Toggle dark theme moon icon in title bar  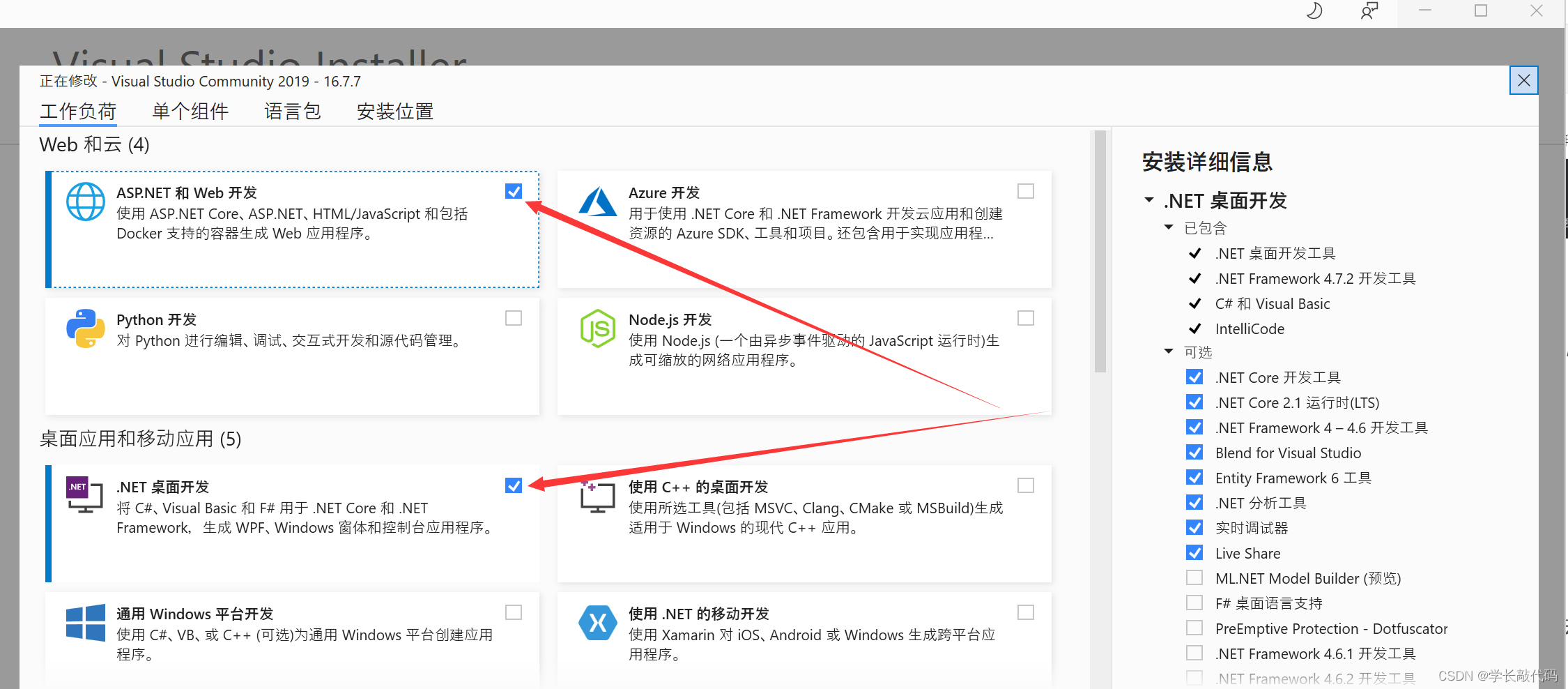1314,11
